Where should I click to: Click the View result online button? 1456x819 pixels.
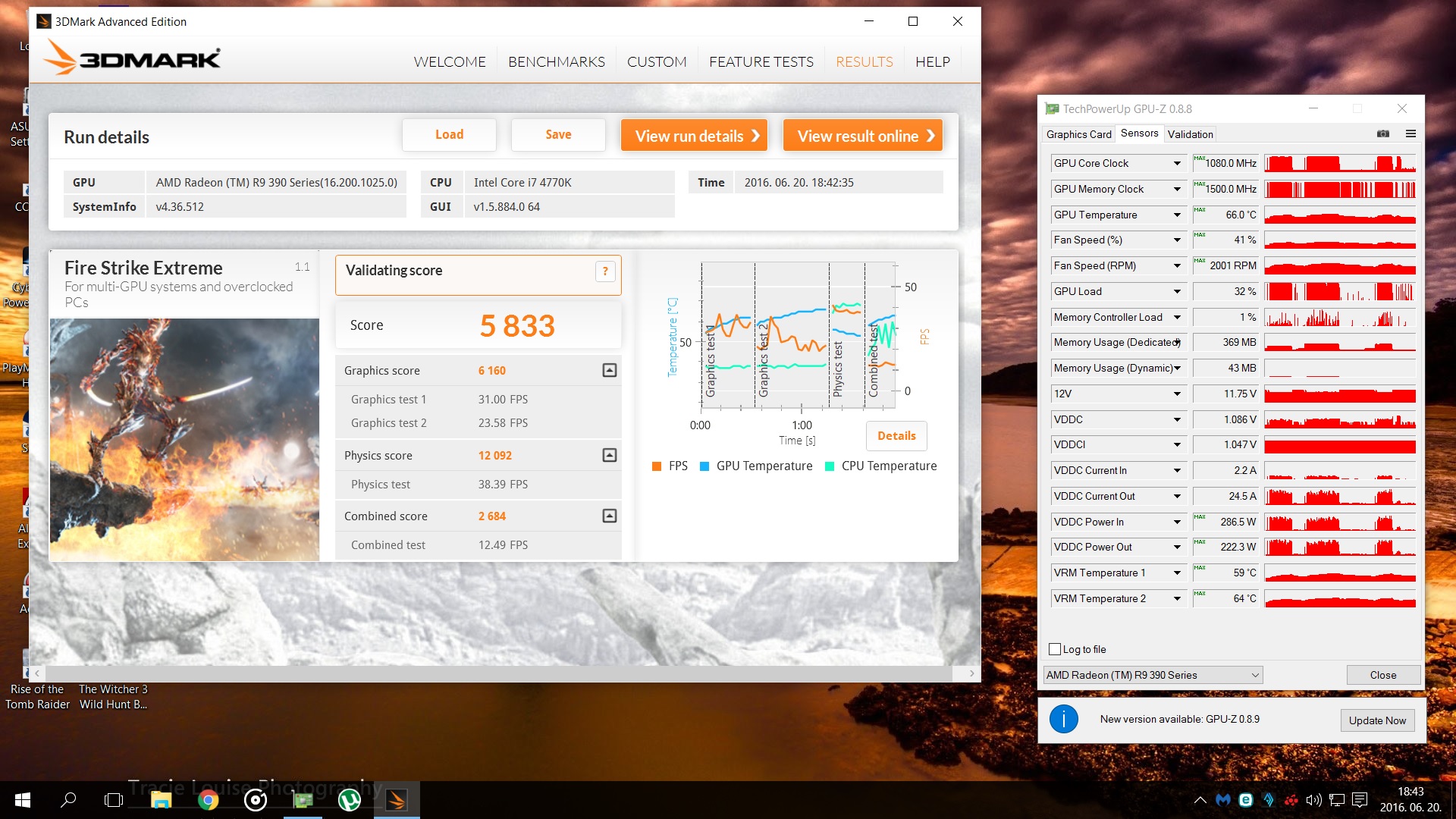click(863, 136)
